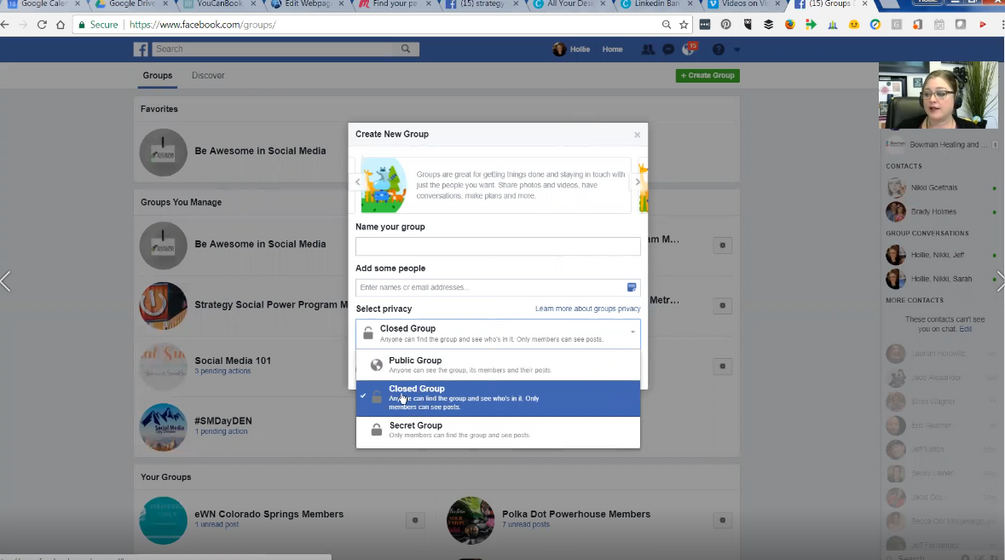
Task: Open settings gear for Social Media 101
Action: pos(722,366)
